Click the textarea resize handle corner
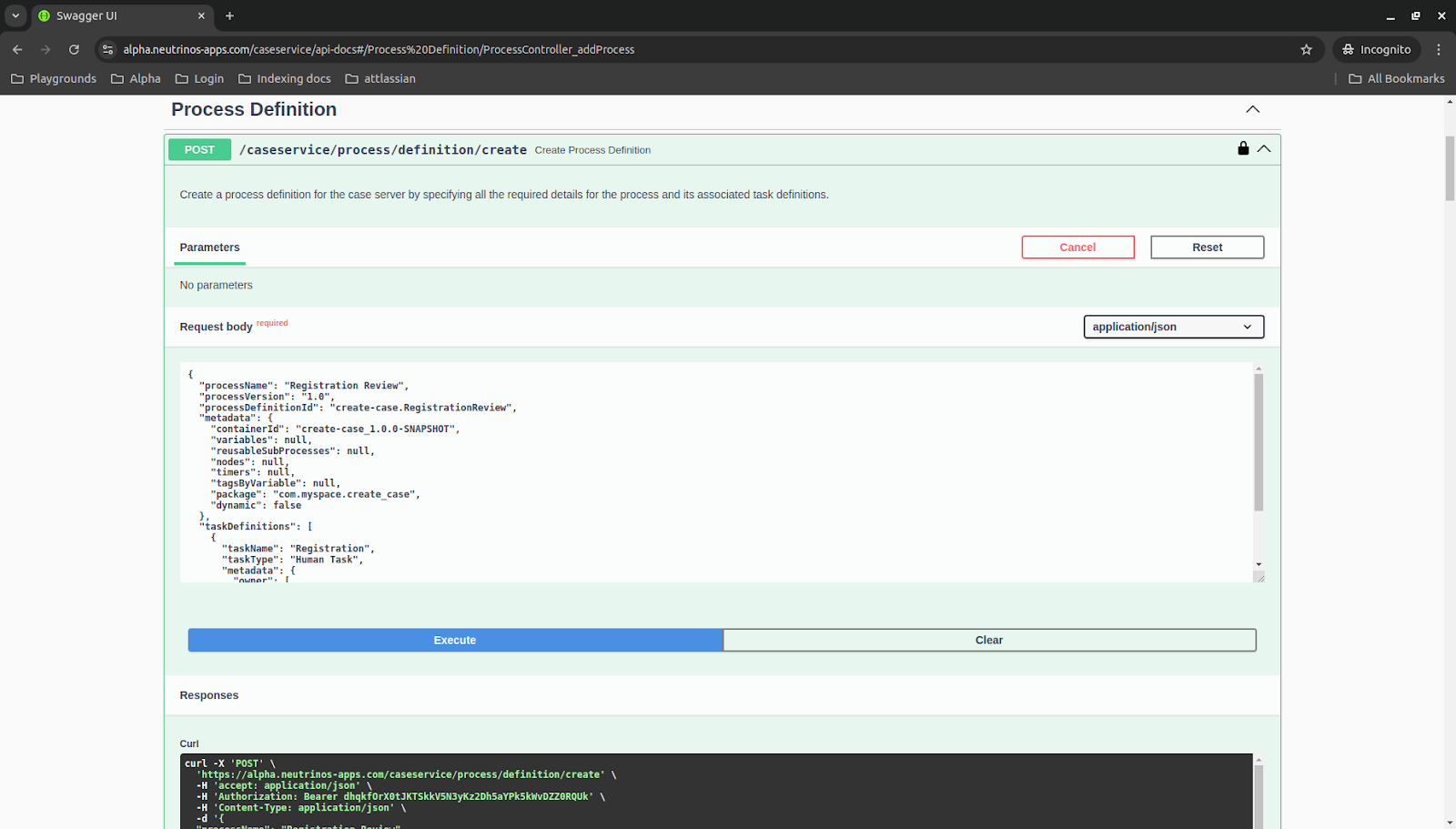Screen dimensions: 1456x829 [1259, 577]
